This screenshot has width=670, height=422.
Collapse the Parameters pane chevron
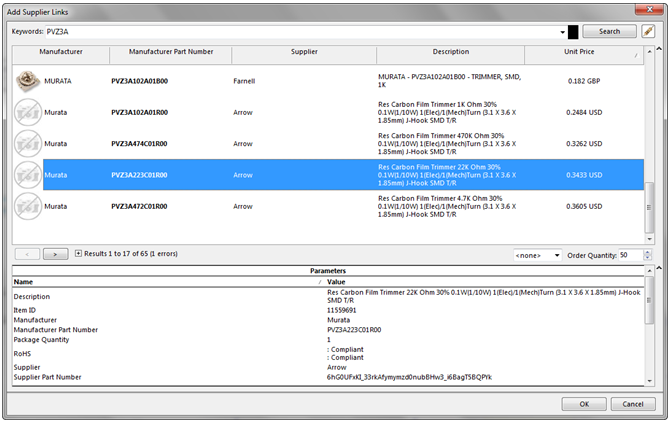659,268
